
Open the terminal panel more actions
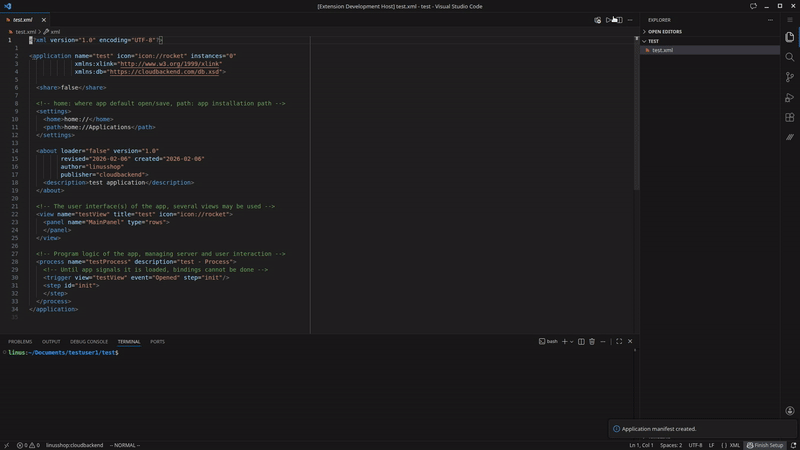(603, 341)
